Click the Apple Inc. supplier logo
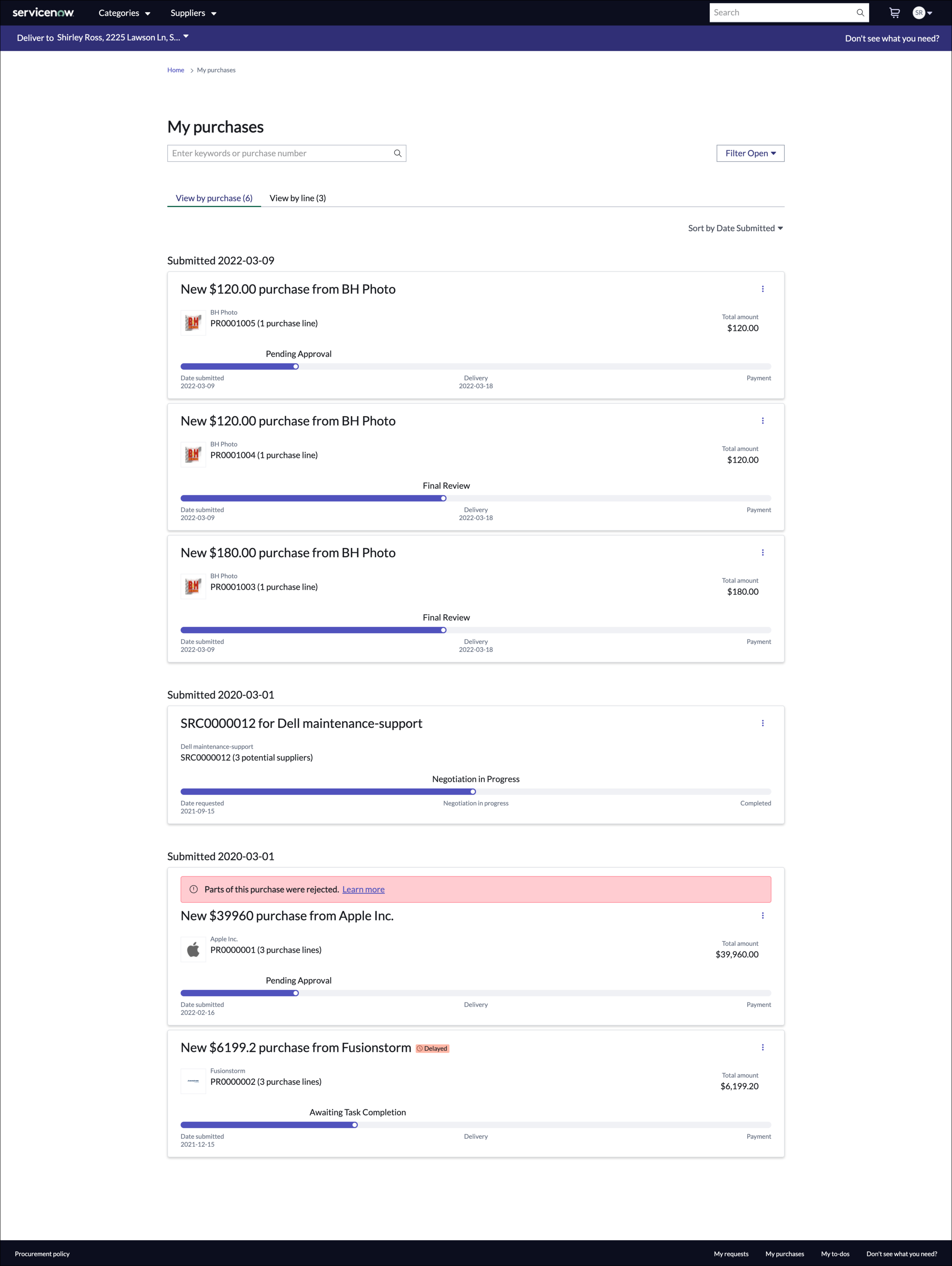The image size is (952, 1266). coord(193,949)
